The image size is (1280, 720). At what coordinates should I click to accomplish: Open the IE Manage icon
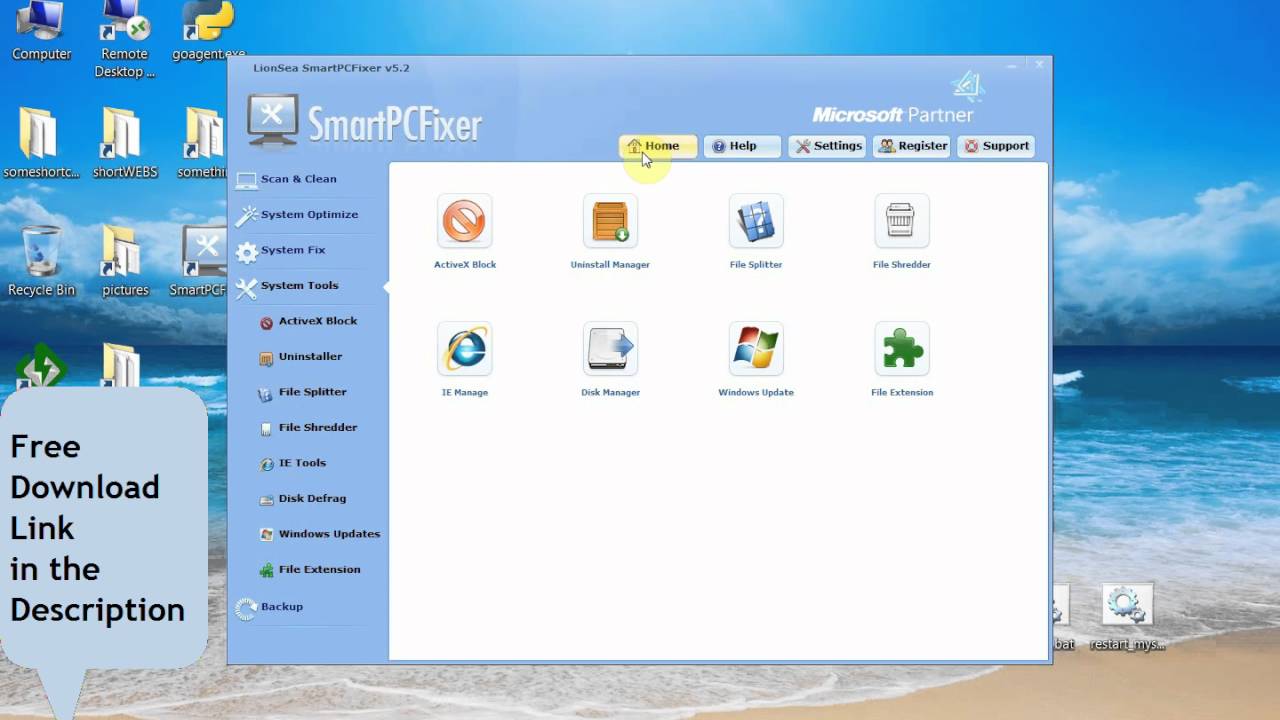(x=464, y=349)
